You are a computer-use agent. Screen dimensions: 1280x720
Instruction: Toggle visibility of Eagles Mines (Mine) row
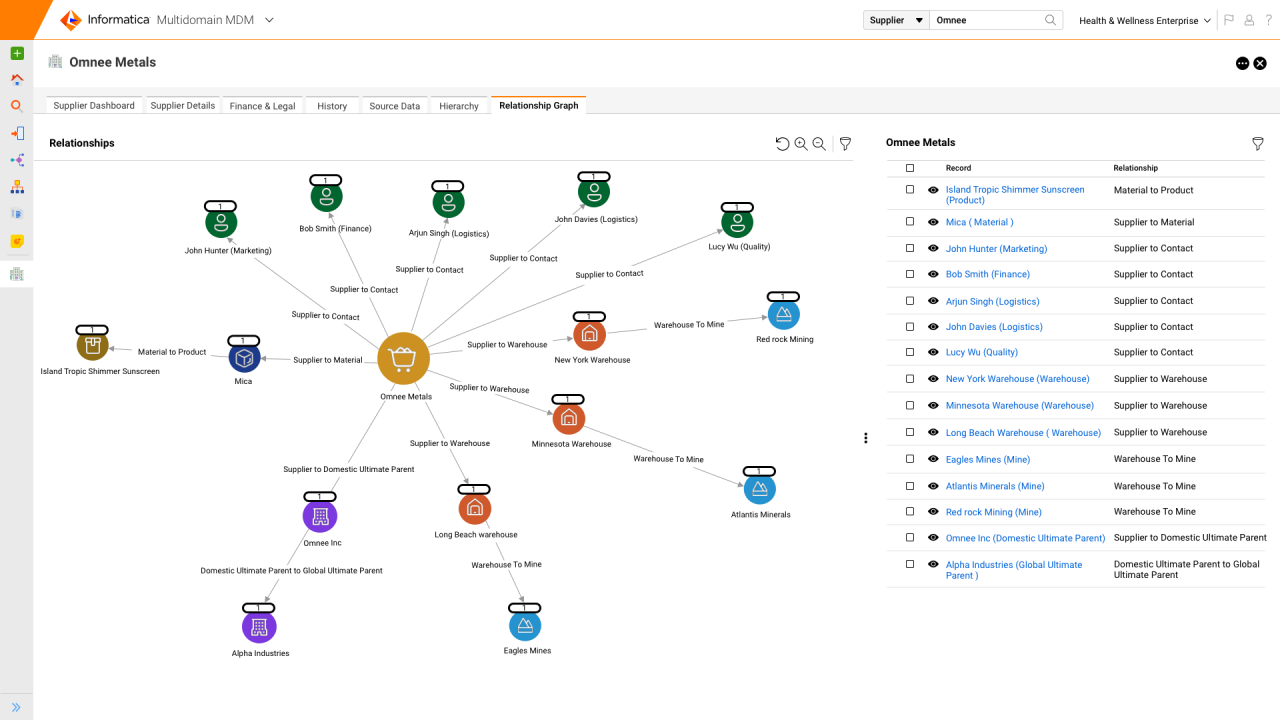coord(933,459)
